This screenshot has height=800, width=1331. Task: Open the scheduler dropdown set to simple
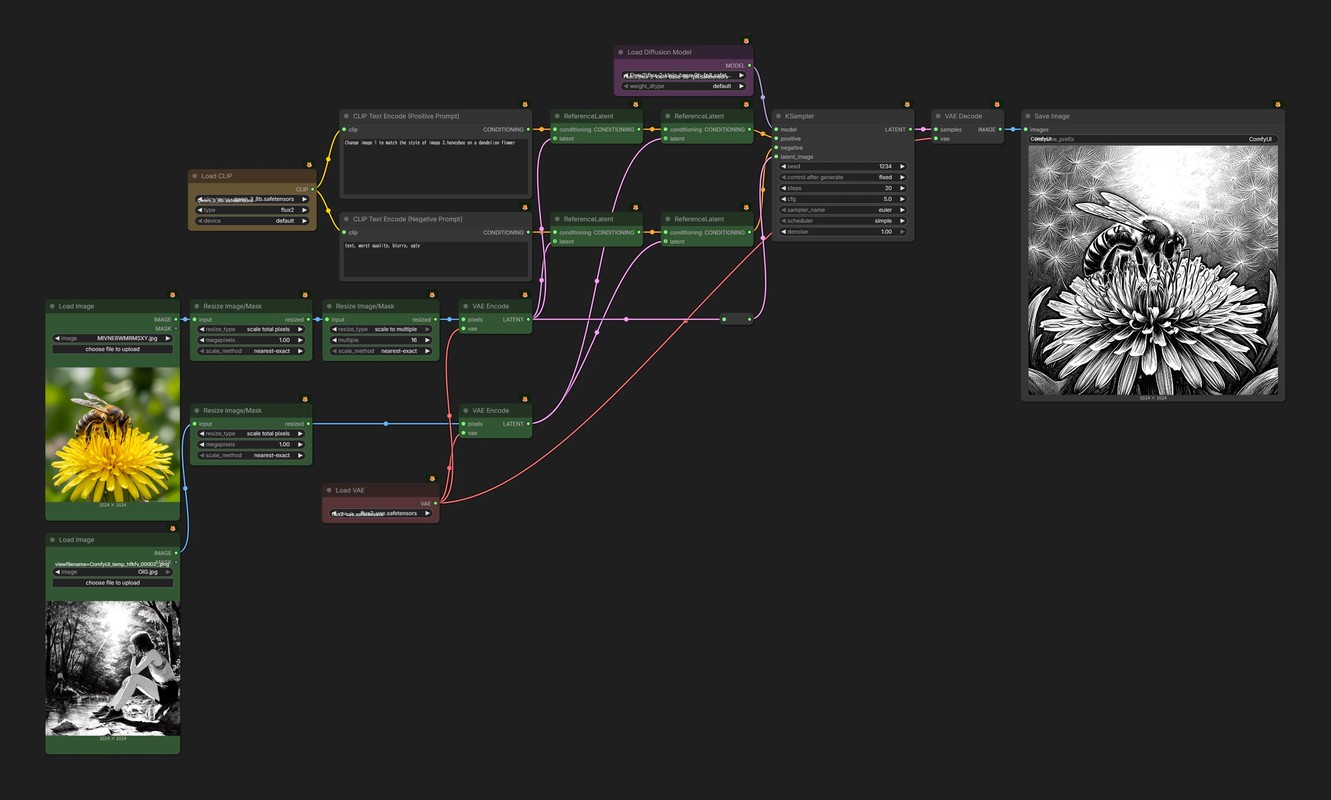[x=843, y=221]
